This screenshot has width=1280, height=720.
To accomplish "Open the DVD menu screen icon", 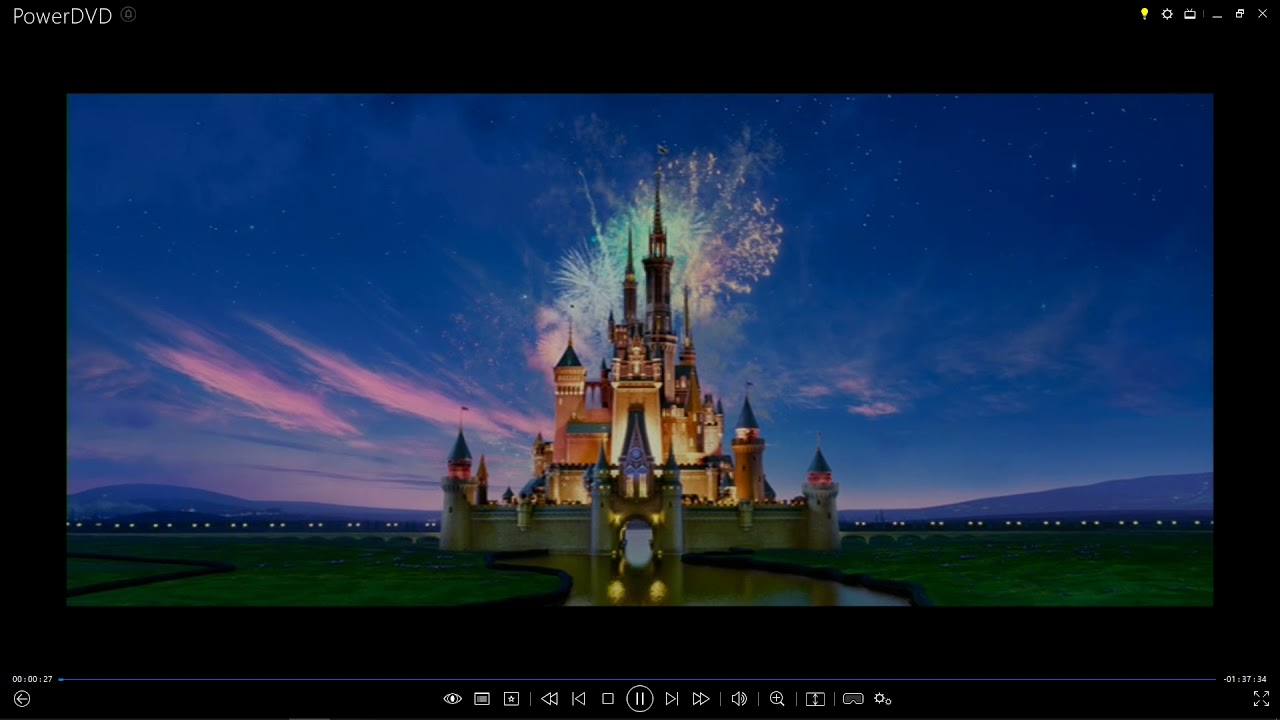I will [482, 699].
